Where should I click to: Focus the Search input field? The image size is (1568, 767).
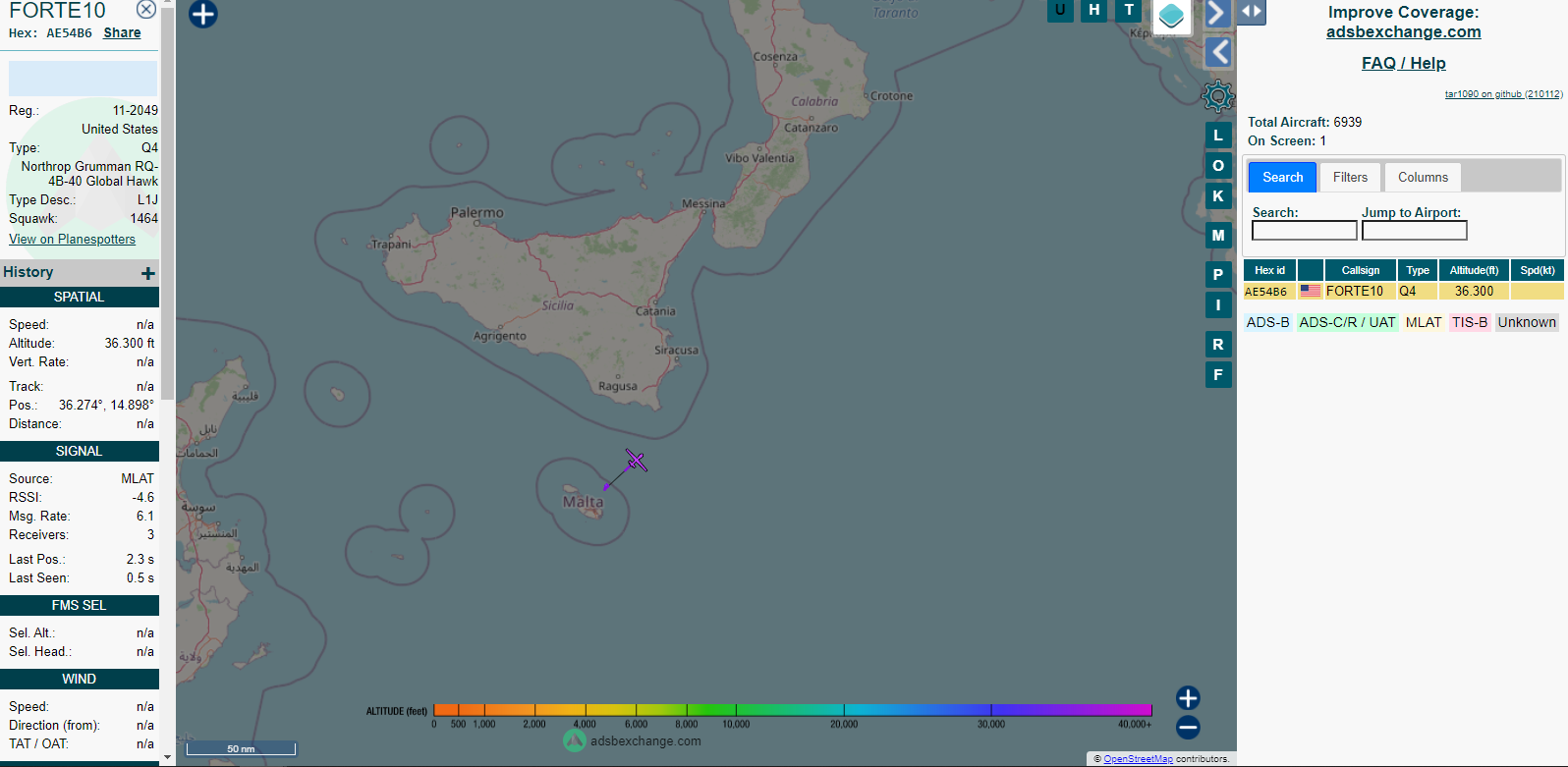point(1304,230)
